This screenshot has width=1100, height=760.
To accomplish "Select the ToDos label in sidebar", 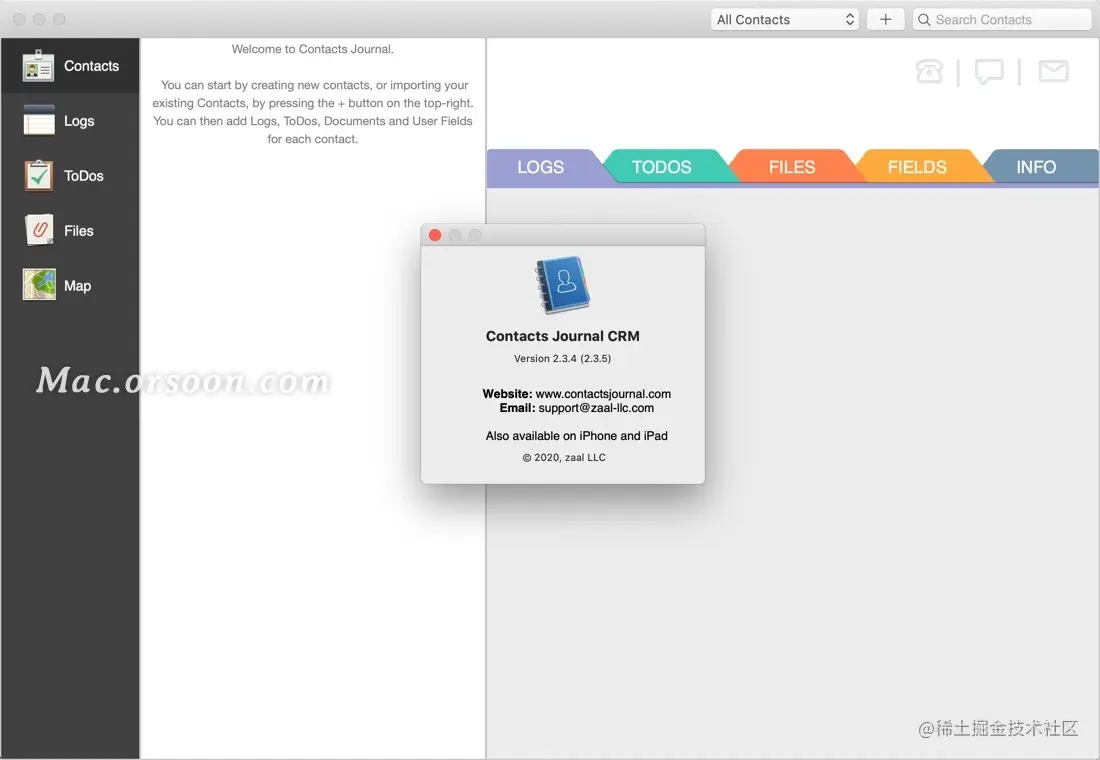I will coord(83,175).
